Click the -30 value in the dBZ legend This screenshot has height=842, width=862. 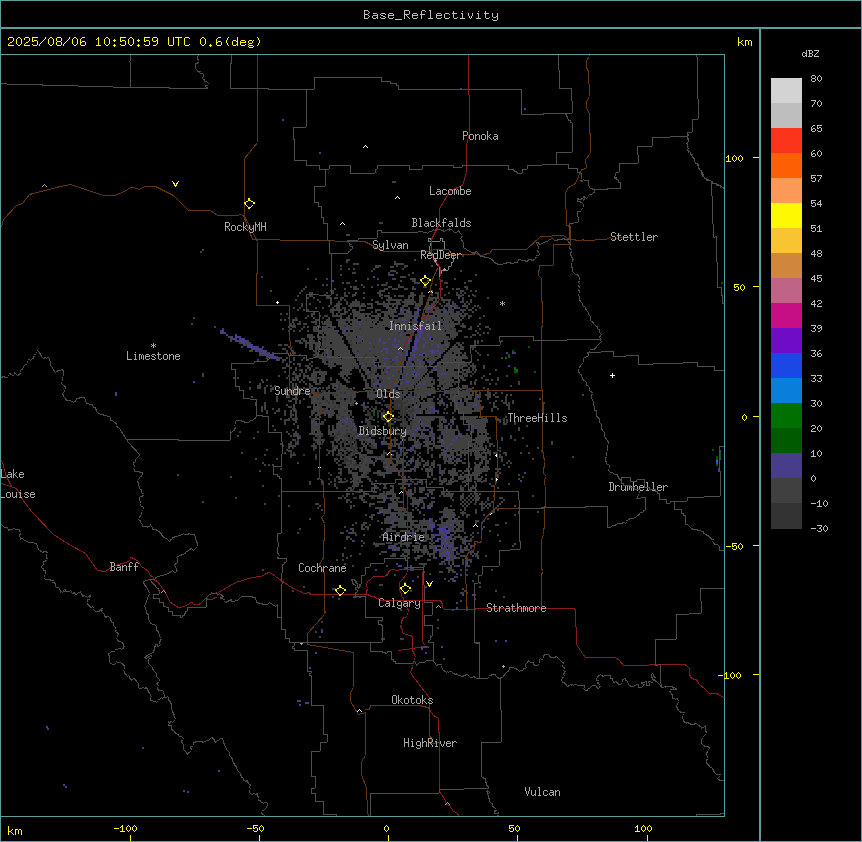pyautogui.click(x=819, y=528)
